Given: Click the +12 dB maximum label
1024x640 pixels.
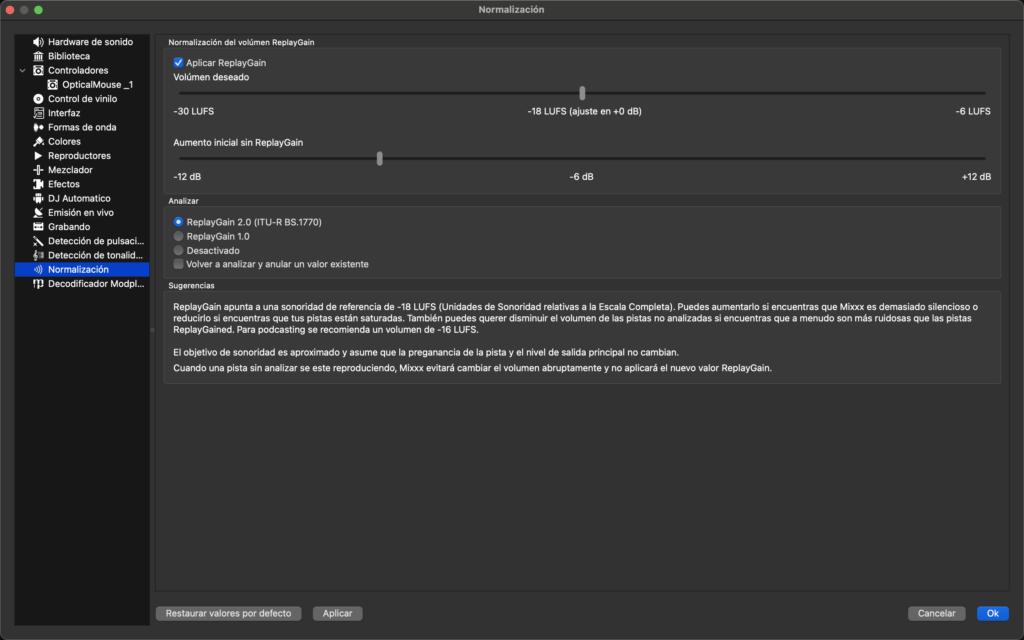Looking at the screenshot, I should click(976, 176).
